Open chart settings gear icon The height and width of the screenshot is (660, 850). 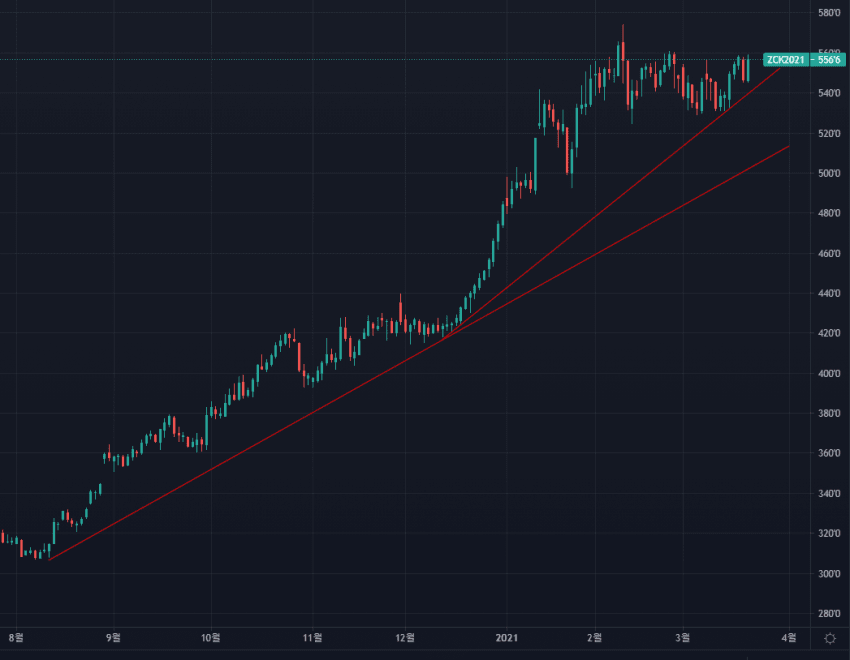click(829, 638)
